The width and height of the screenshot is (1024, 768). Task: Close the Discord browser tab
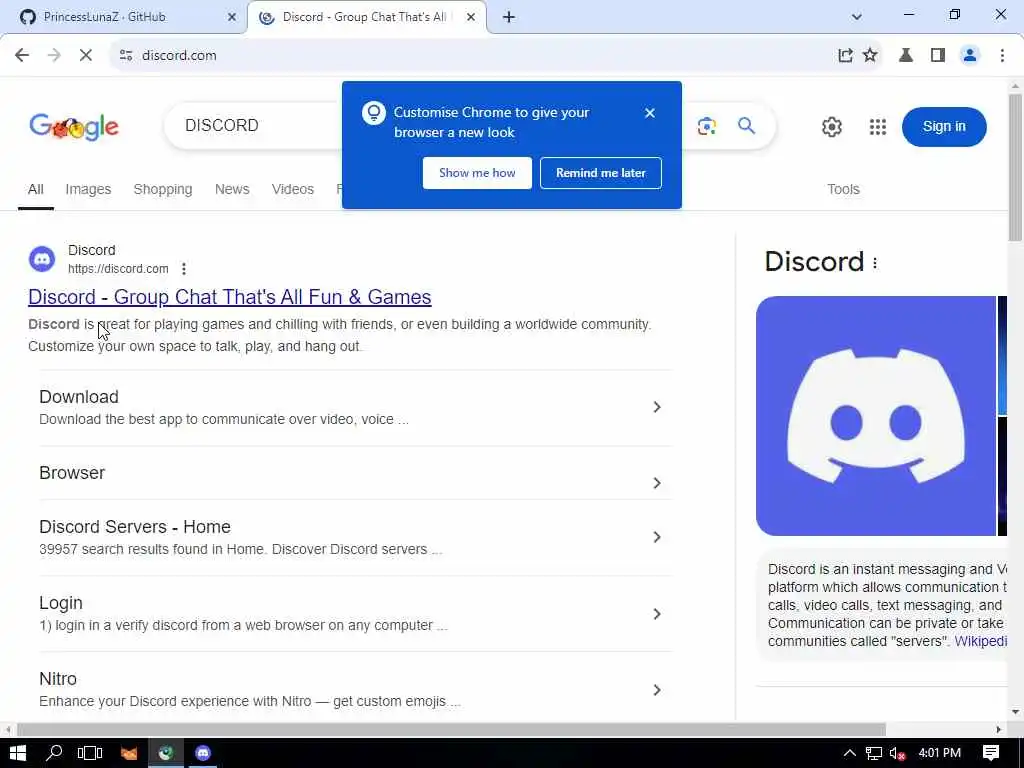coord(470,17)
